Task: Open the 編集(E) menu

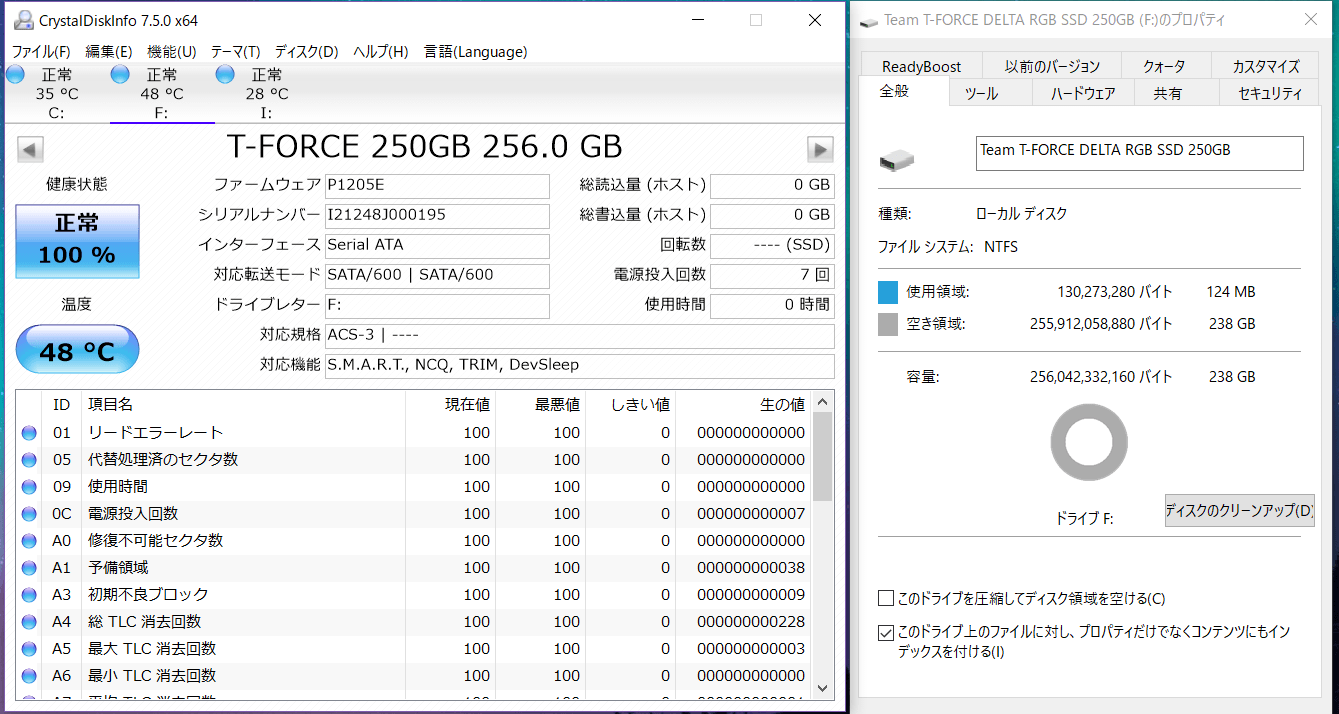Action: [109, 52]
